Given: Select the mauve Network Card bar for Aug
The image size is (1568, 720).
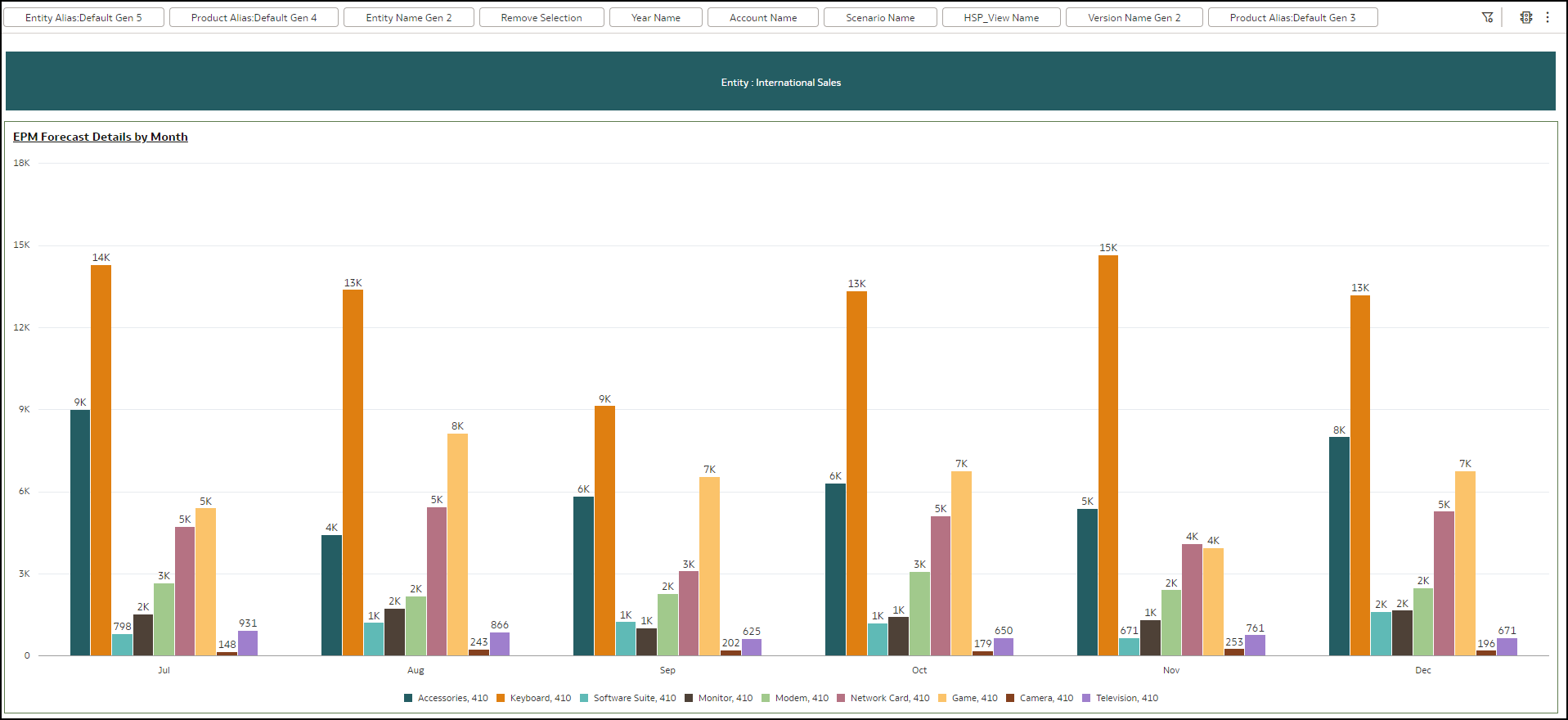Looking at the screenshot, I should 437,581.
